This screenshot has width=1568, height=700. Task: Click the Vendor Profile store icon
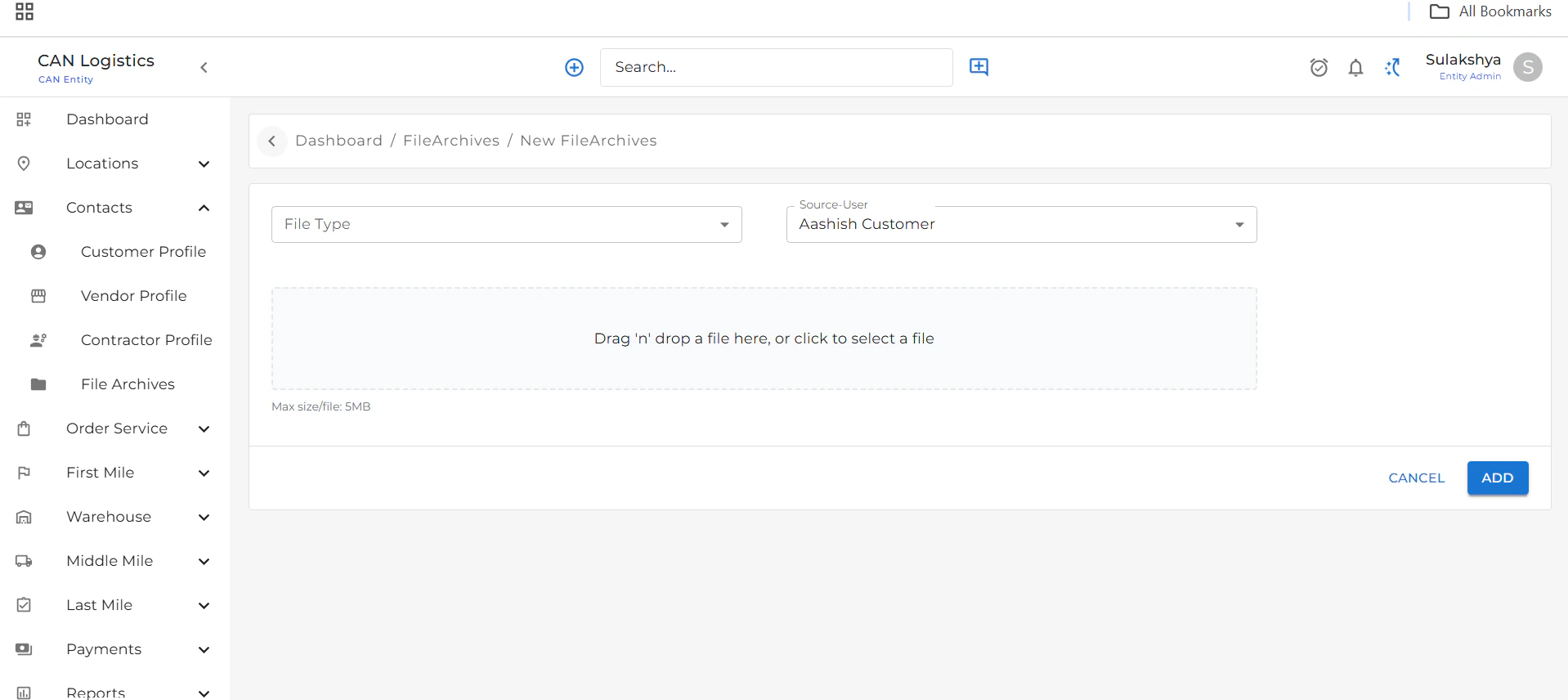click(38, 296)
